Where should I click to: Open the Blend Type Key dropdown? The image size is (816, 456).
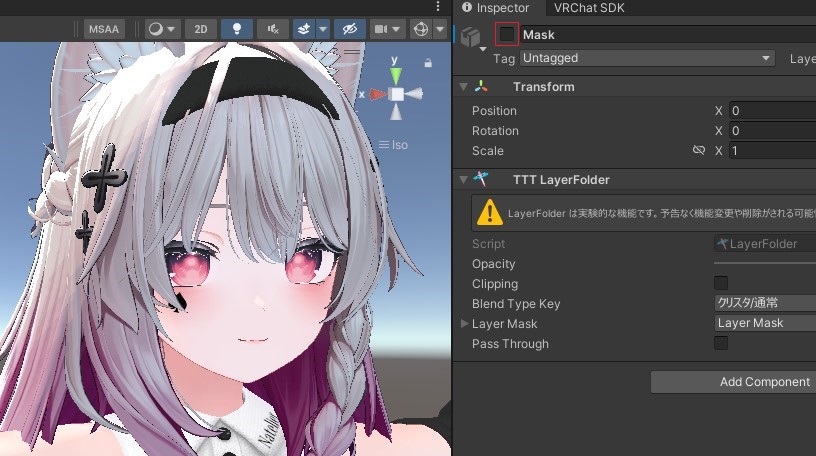(765, 303)
